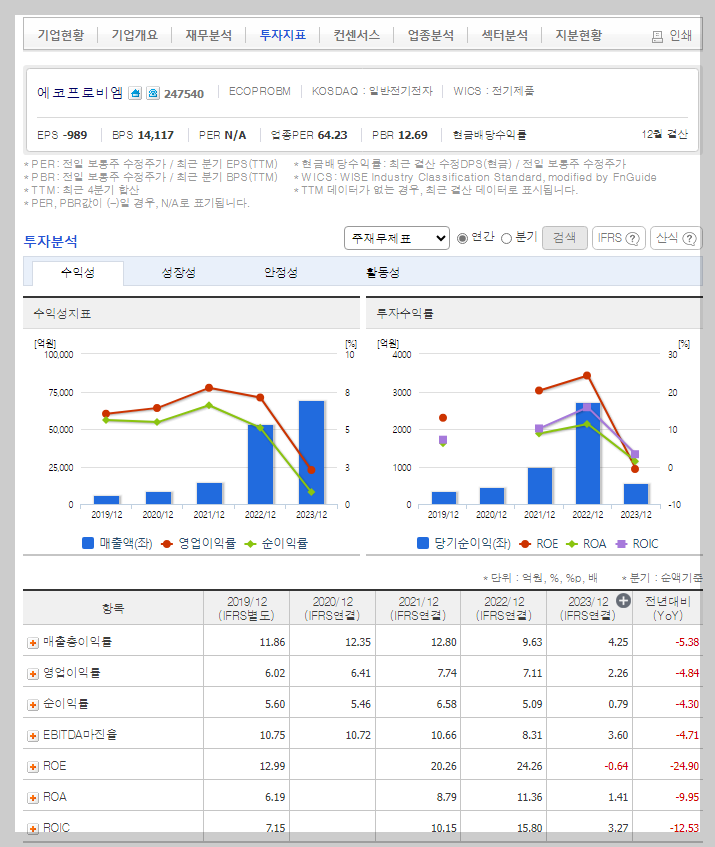Open the 컨센서스 menu tab
This screenshot has height=847, width=715.
coord(356,35)
